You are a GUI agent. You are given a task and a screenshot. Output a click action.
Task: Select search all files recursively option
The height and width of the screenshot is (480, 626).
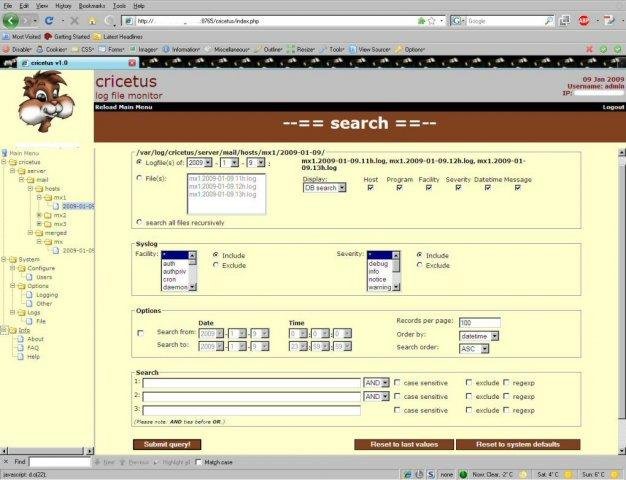click(139, 222)
